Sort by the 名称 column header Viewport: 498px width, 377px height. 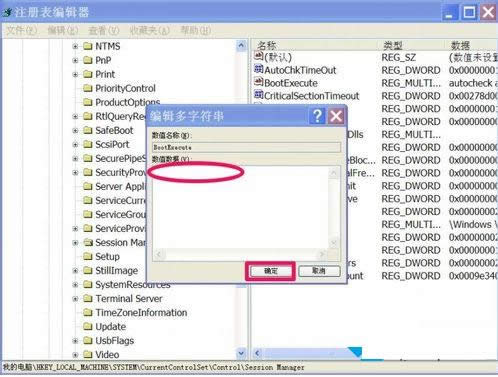click(315, 45)
